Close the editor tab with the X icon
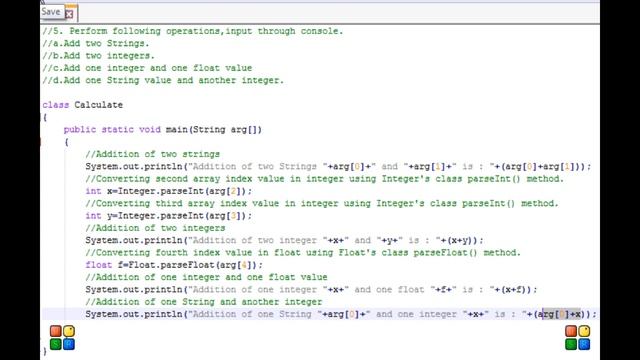 click(69, 14)
